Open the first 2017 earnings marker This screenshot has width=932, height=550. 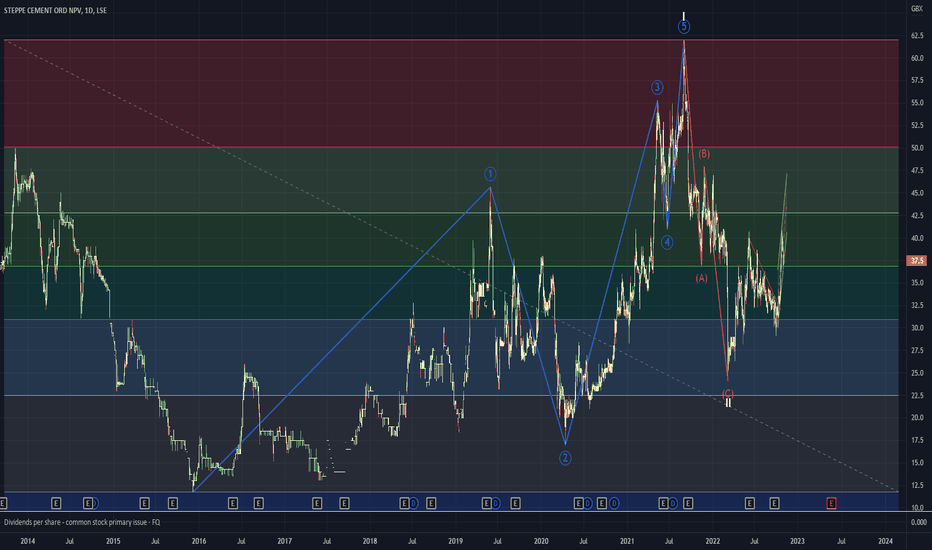point(317,504)
